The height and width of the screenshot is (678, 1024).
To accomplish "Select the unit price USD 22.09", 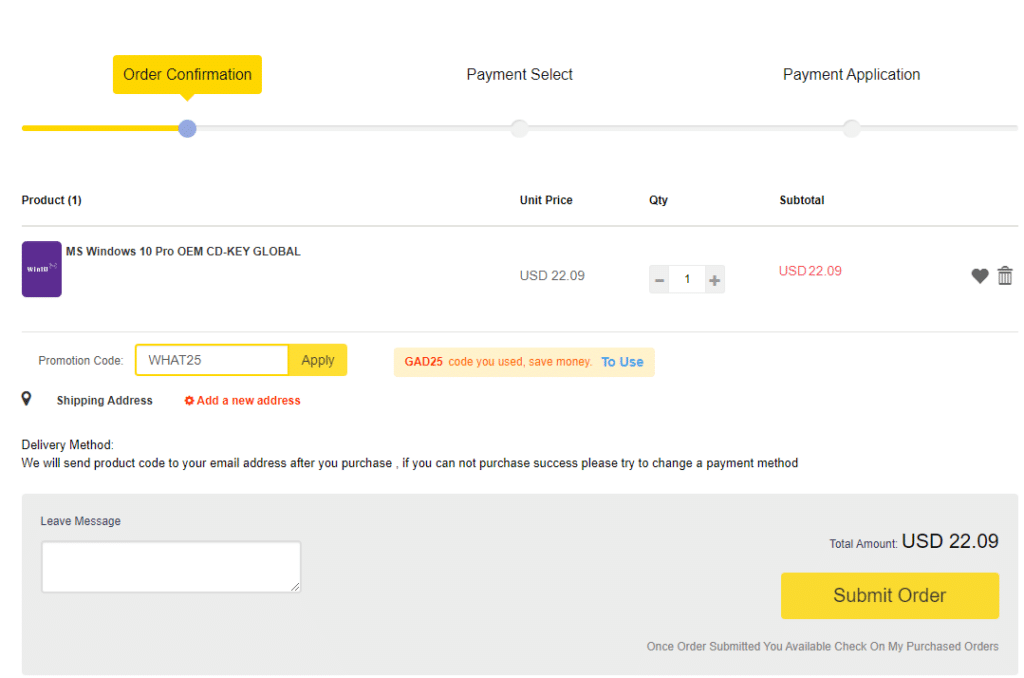I will (x=552, y=276).
